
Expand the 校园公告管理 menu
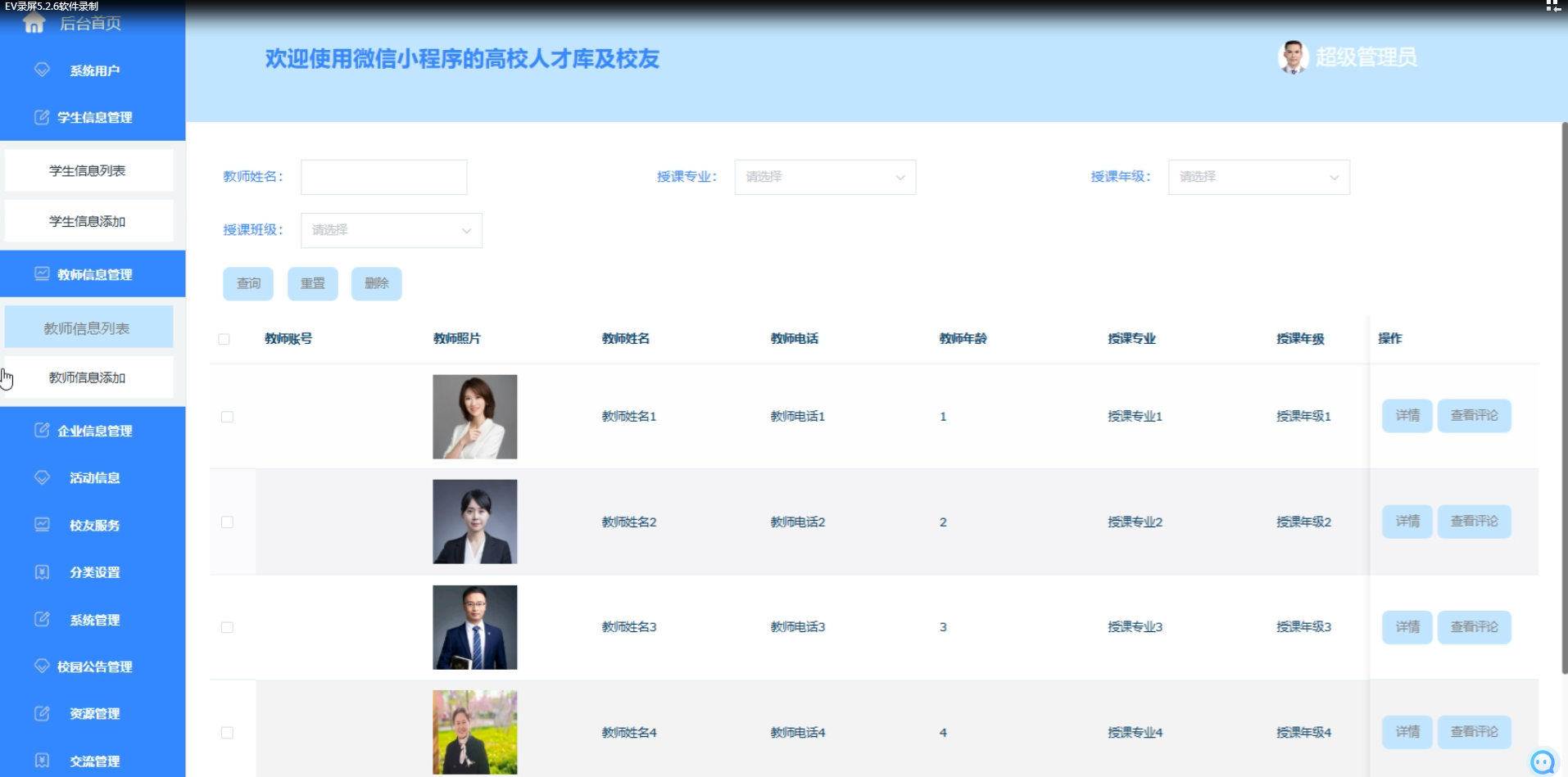click(93, 666)
